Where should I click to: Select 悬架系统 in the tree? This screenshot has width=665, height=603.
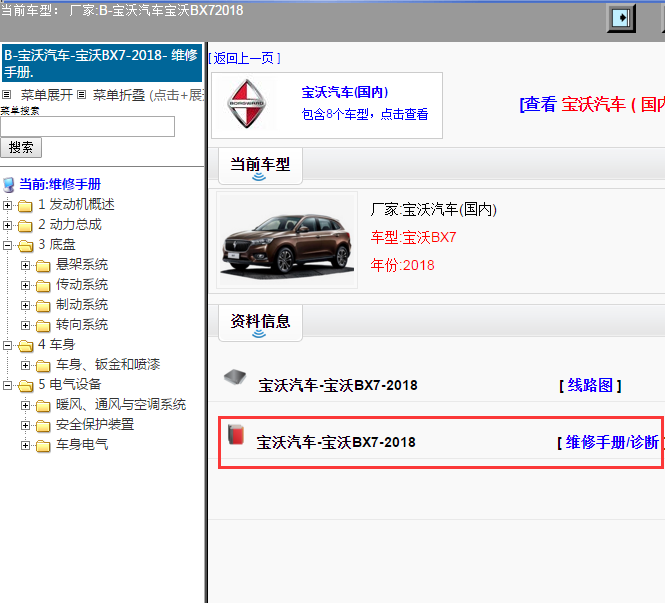(x=82, y=265)
